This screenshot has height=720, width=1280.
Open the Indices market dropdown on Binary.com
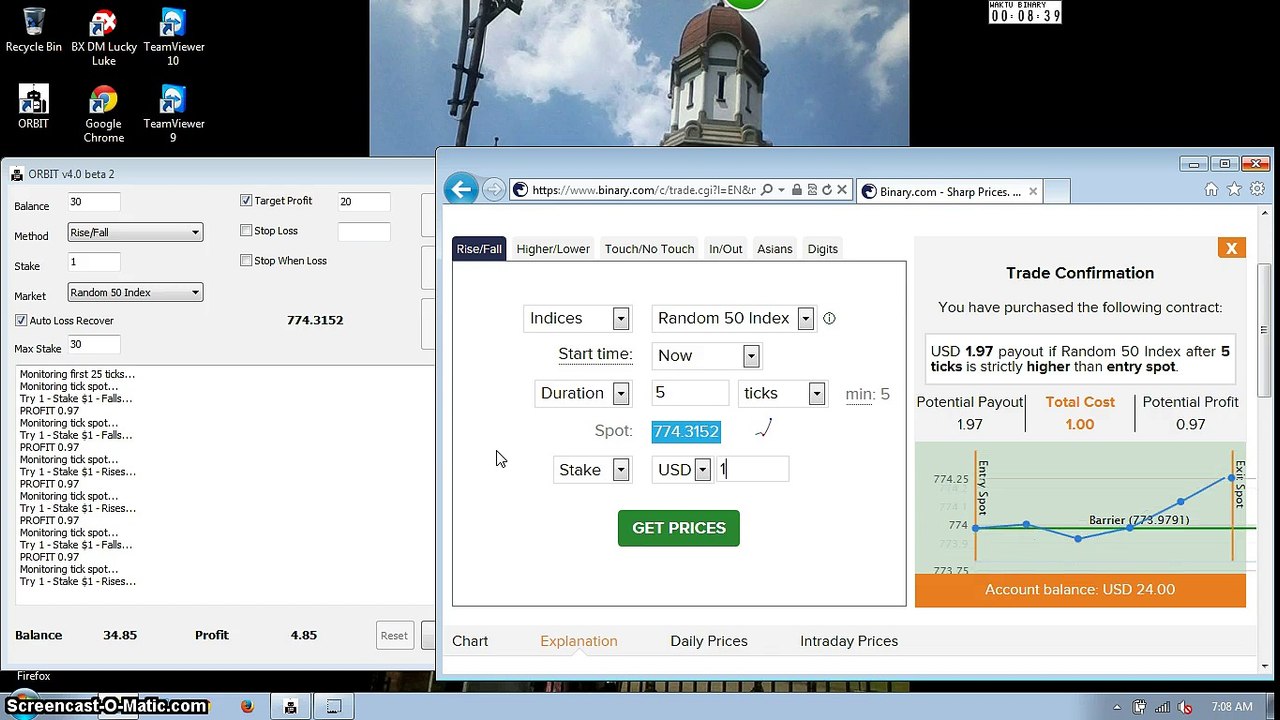577,318
